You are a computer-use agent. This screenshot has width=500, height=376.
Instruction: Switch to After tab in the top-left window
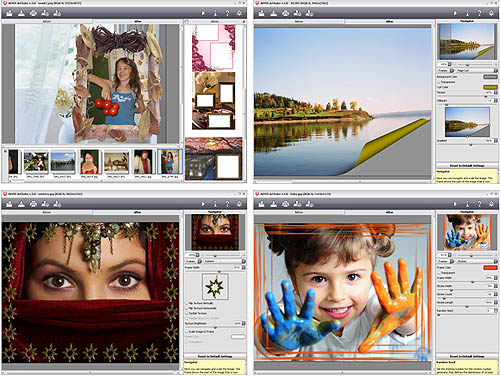pyautogui.click(x=138, y=21)
